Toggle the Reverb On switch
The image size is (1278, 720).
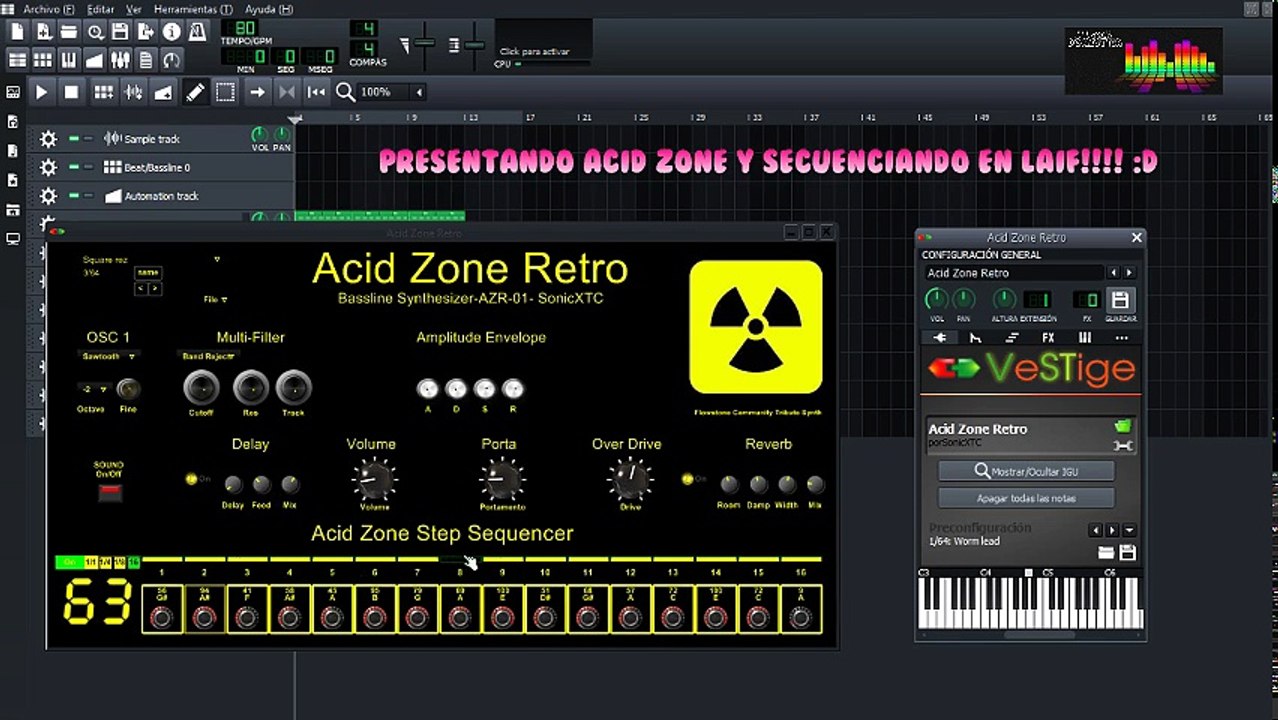point(687,479)
